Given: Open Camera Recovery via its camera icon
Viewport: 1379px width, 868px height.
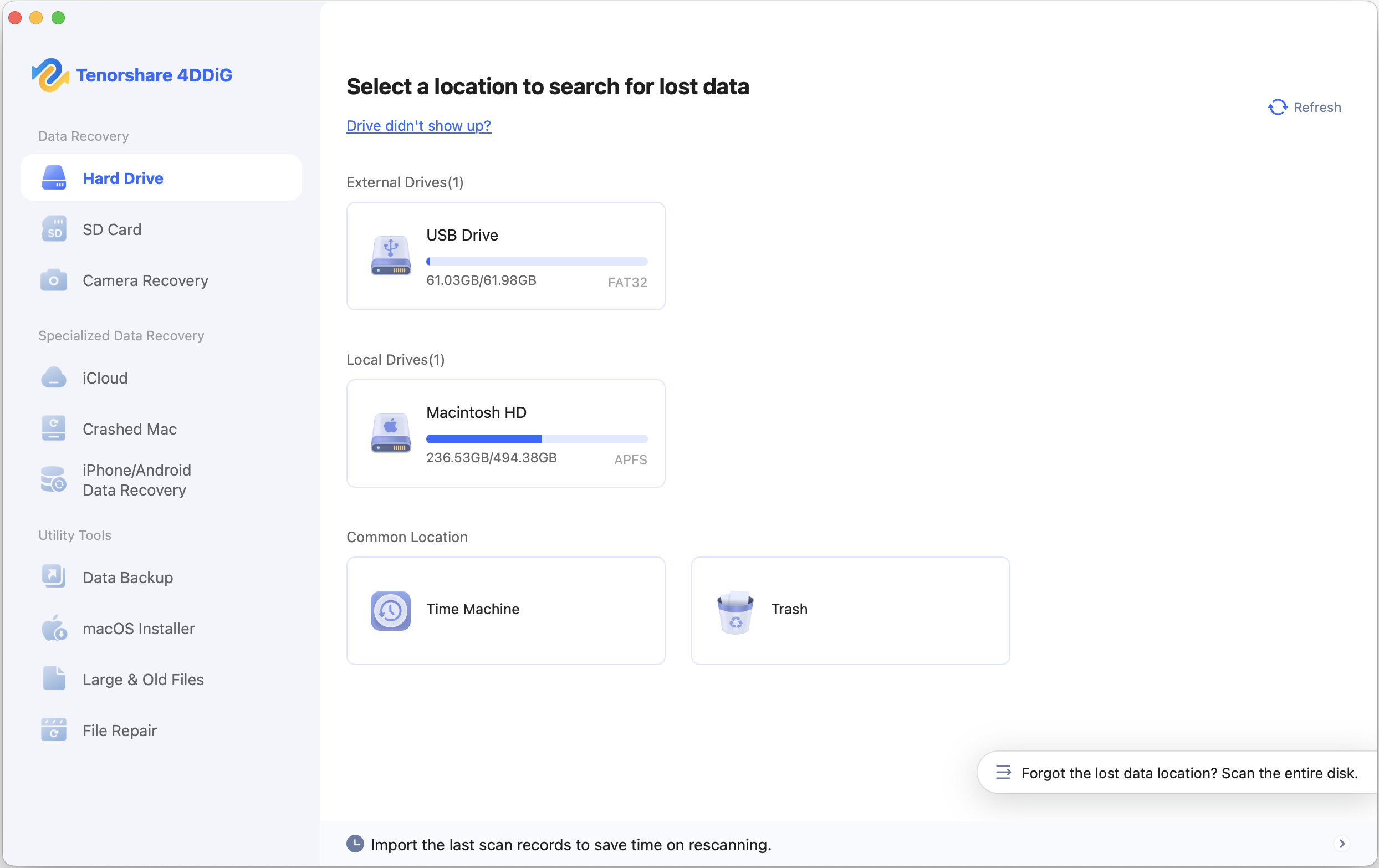Looking at the screenshot, I should click(x=54, y=280).
